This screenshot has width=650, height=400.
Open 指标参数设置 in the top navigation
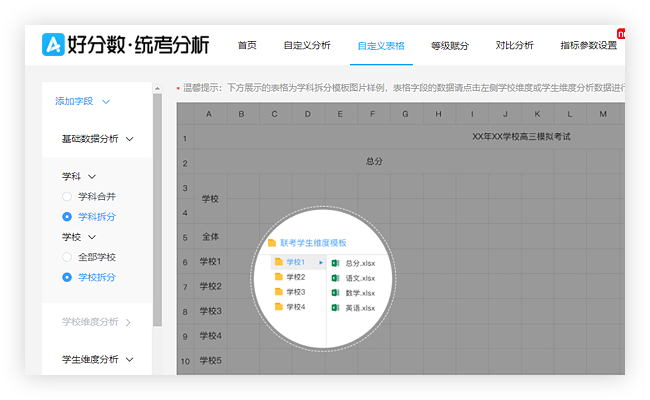pos(588,45)
